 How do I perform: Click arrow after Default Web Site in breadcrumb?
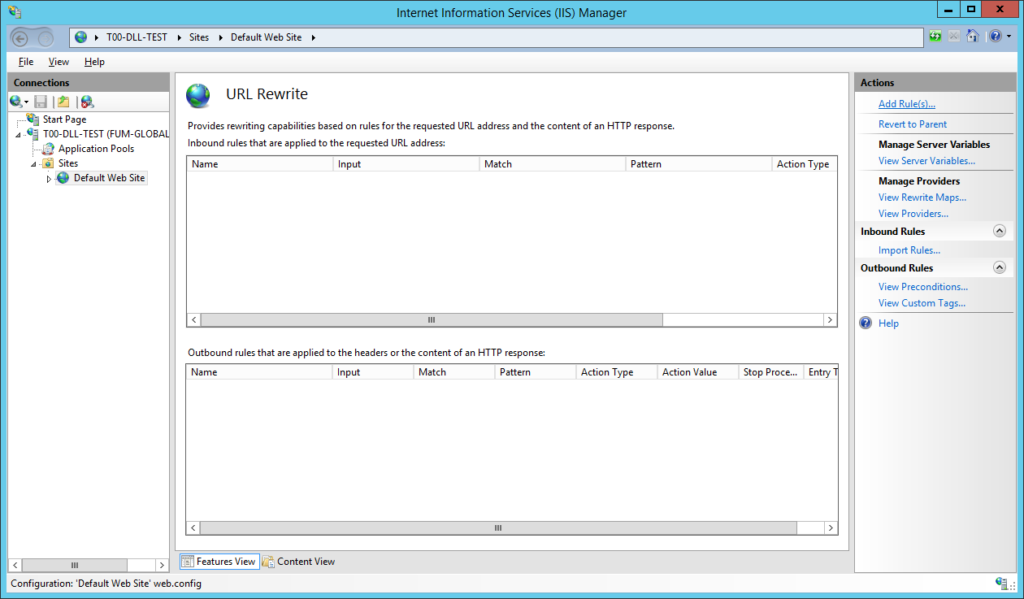[313, 38]
